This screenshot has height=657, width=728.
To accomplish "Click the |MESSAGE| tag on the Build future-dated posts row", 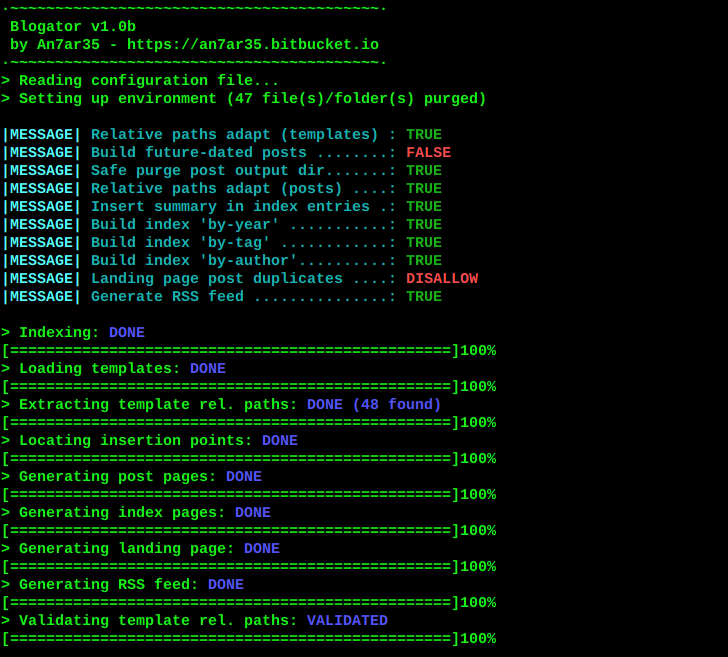I will pos(41,153).
